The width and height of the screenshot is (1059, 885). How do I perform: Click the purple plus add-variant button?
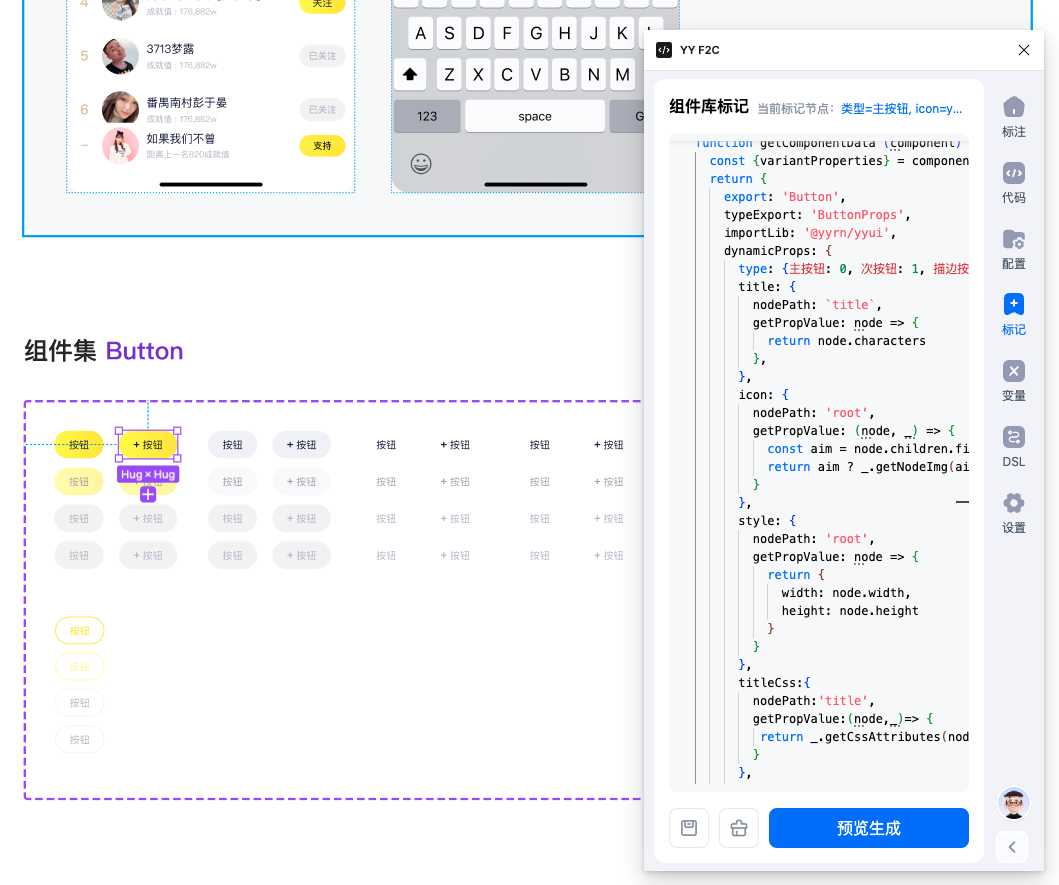148,494
